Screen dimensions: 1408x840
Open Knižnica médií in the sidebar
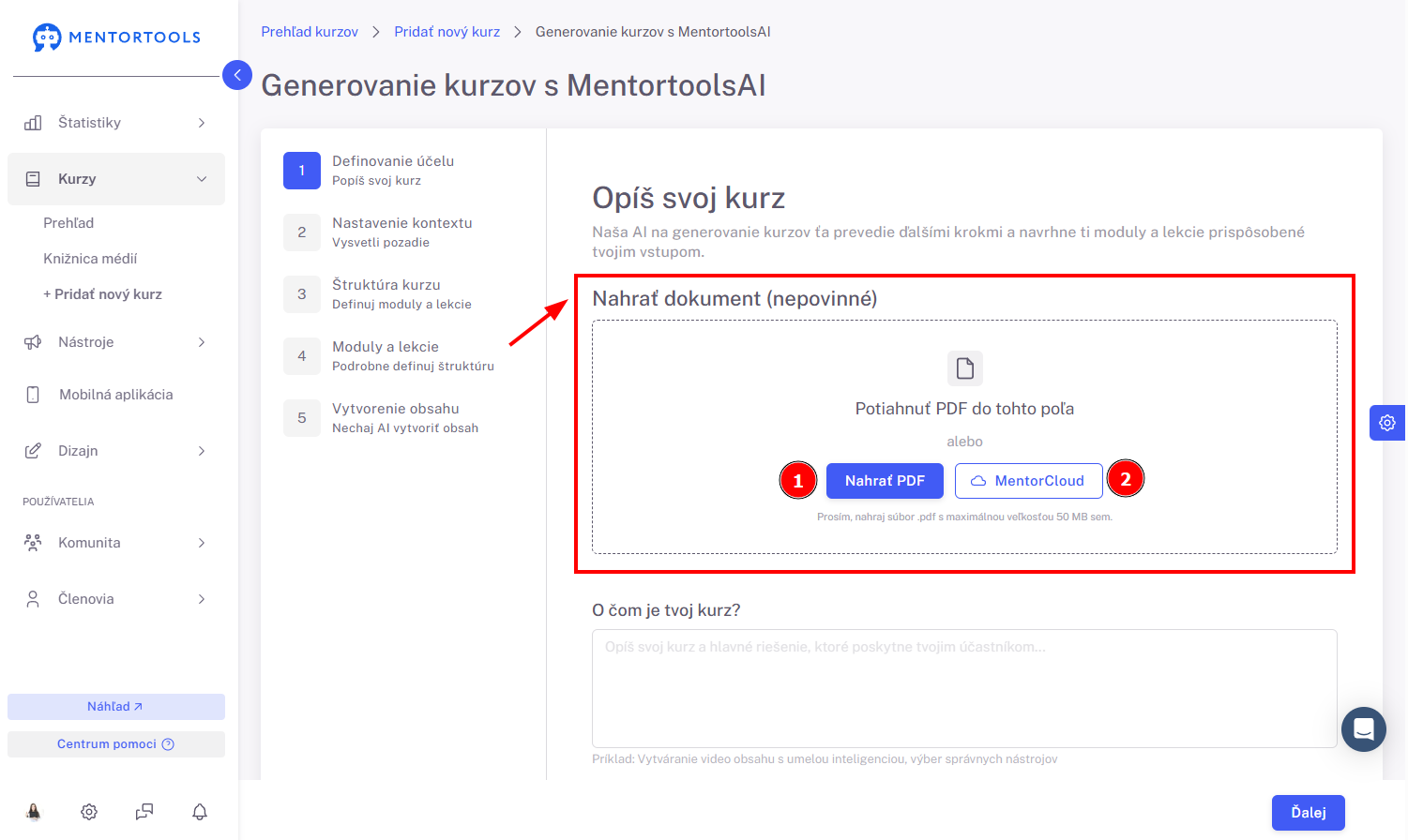click(90, 259)
